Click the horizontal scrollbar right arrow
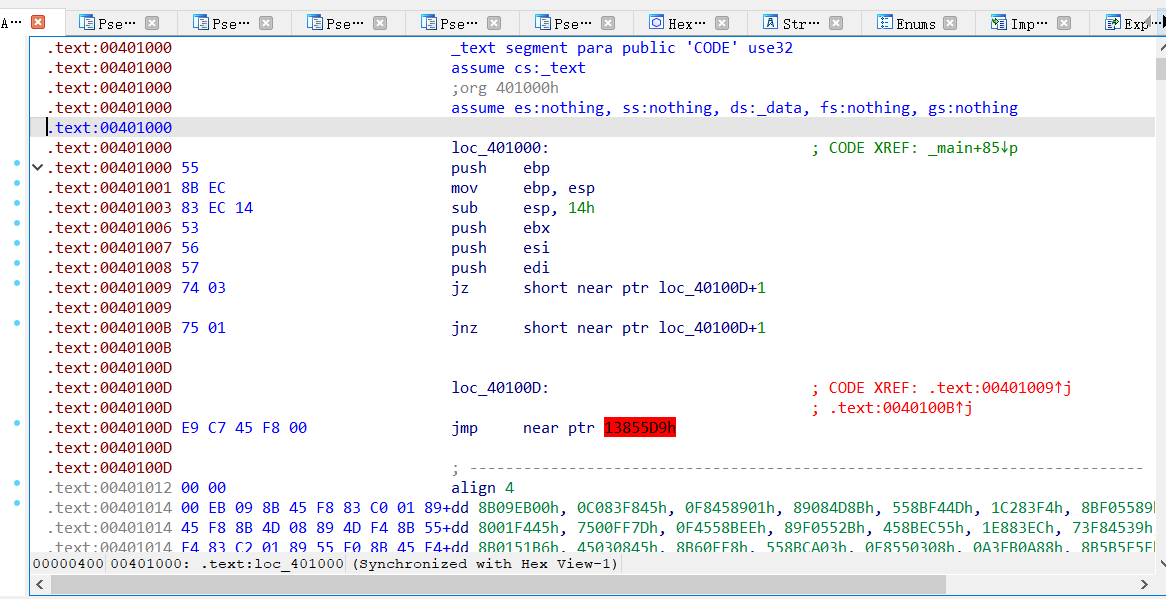Viewport: 1166px width, 599px height. pyautogui.click(x=1145, y=584)
